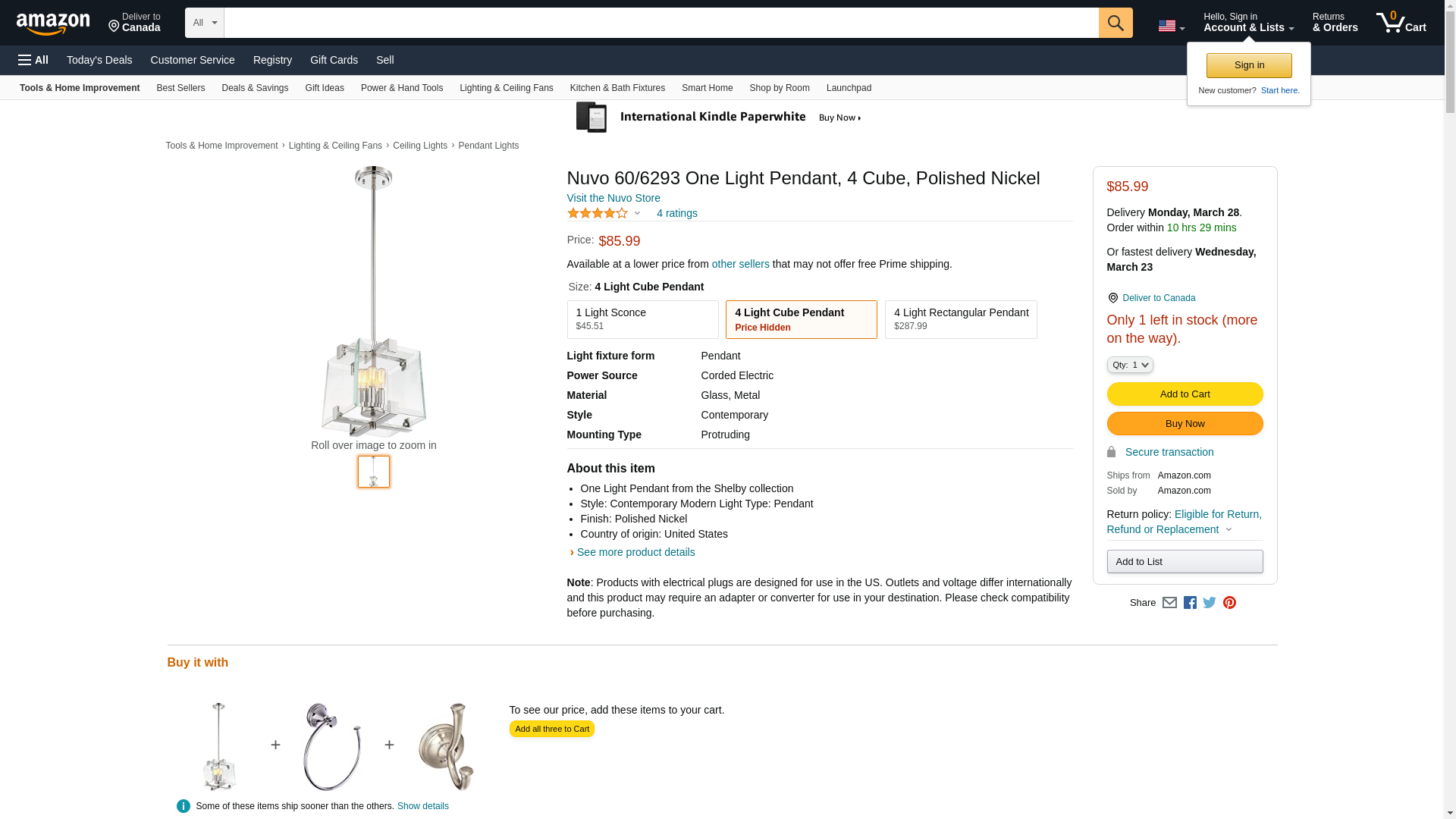
Task: Open Today's Deals menu item
Action: 99,60
